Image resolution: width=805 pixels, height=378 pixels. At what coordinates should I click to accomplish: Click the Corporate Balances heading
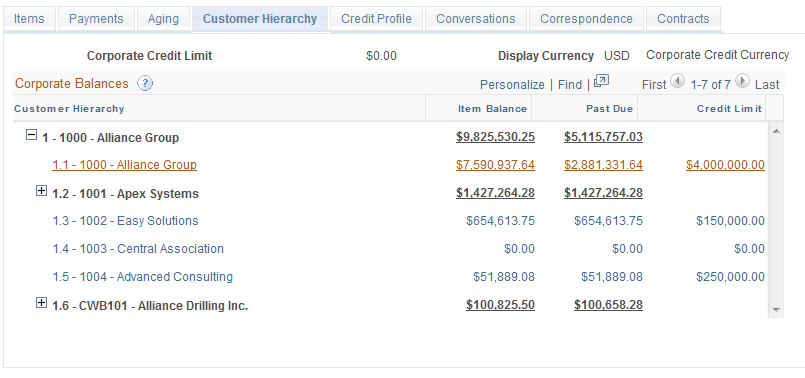pyautogui.click(x=71, y=84)
